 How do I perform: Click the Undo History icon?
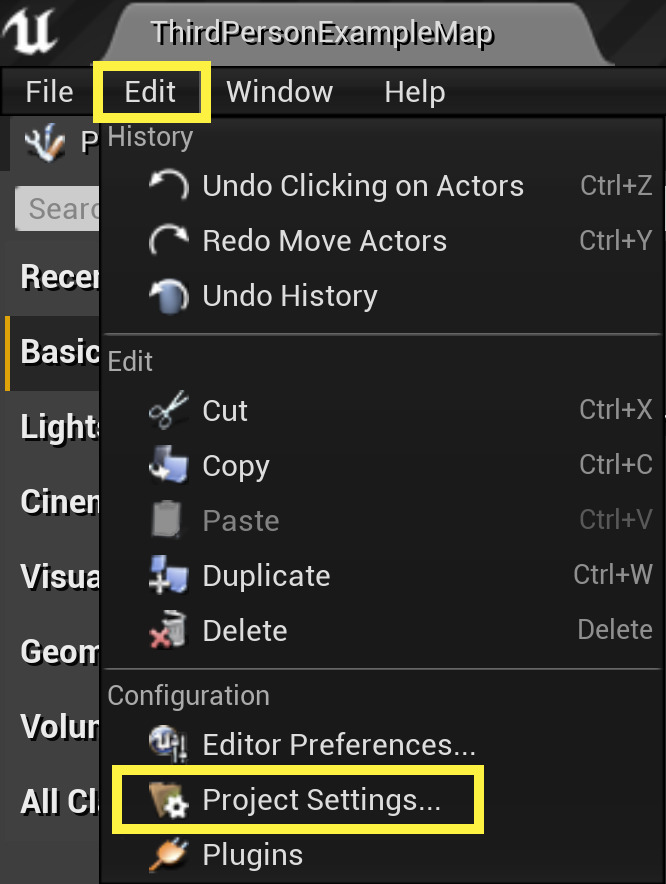pyautogui.click(x=167, y=296)
